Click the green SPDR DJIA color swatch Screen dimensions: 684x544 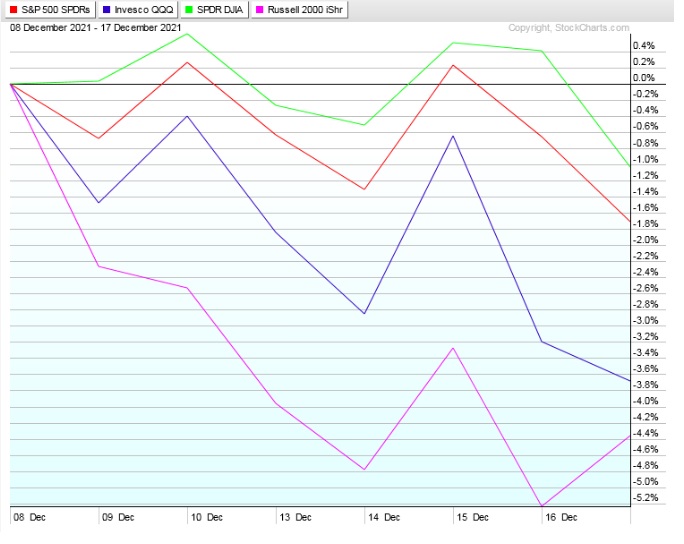(189, 10)
